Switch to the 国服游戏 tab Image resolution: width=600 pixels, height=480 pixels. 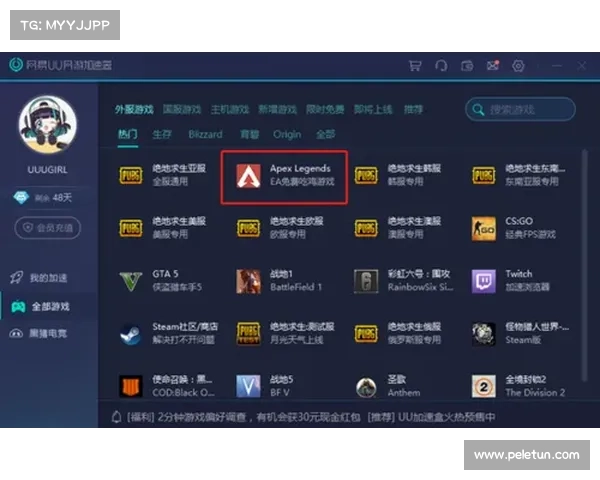182,110
